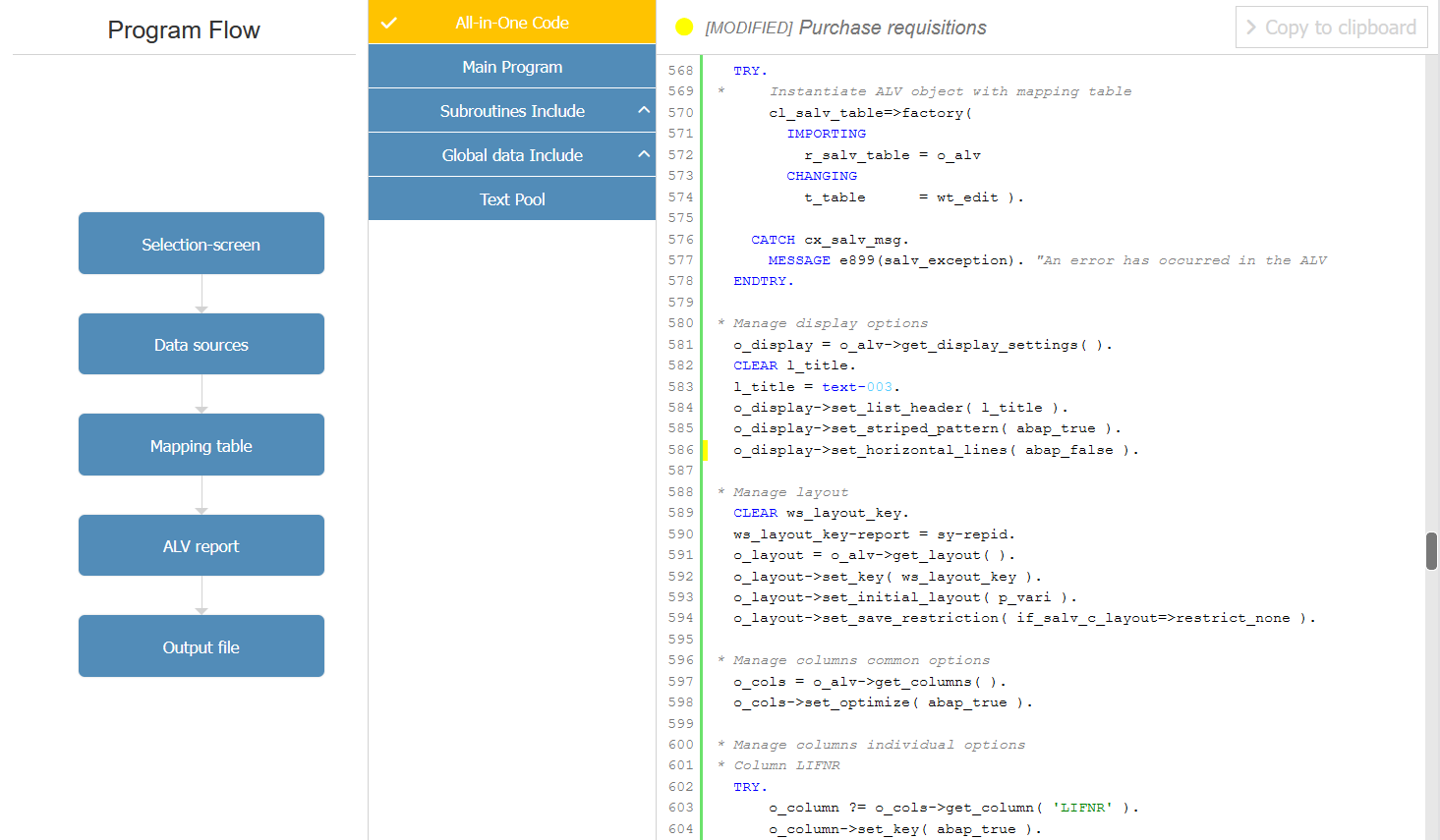
Task: Click the l_title = text-003 line
Action: (816, 387)
